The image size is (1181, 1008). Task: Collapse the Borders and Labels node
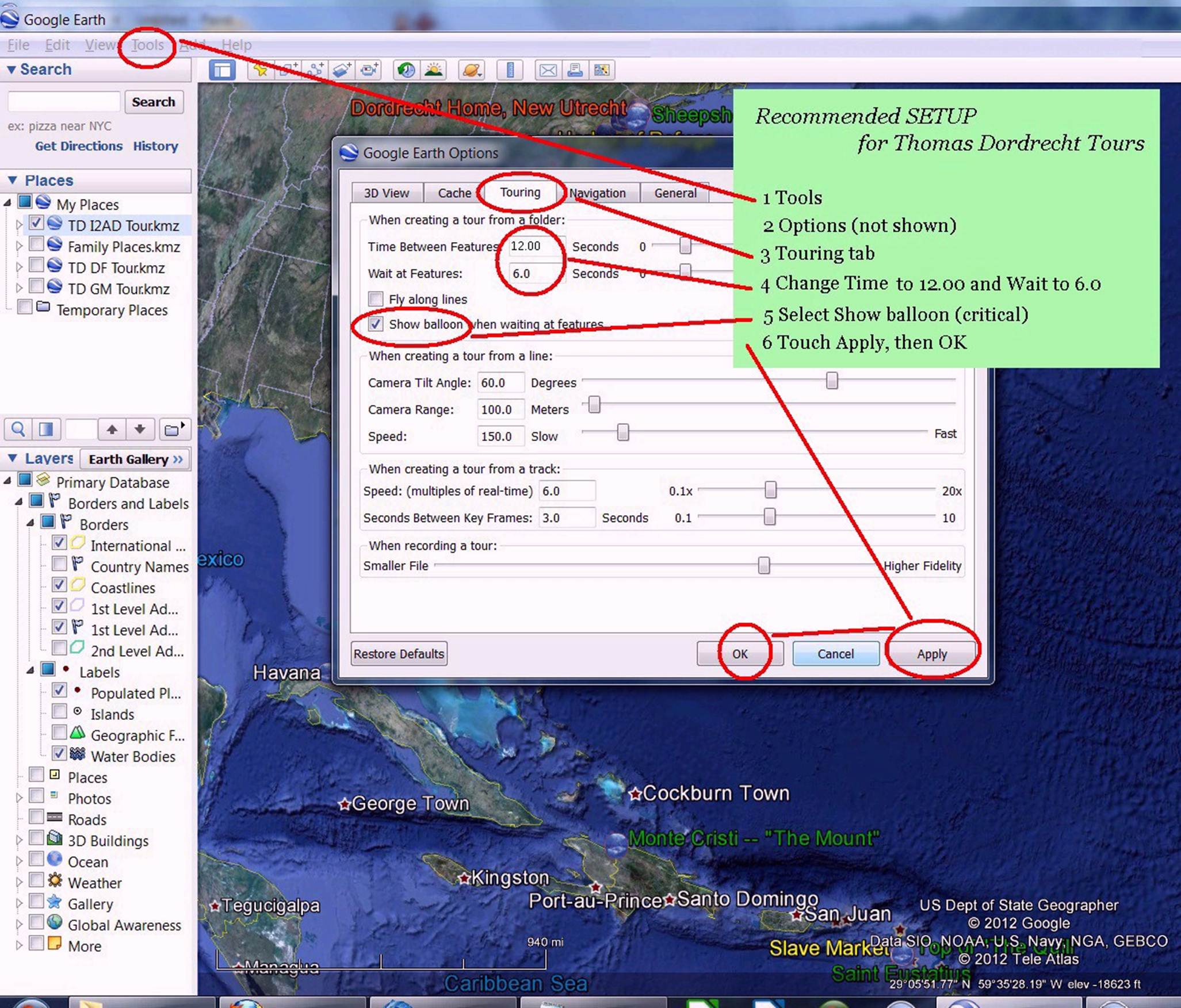click(x=19, y=502)
